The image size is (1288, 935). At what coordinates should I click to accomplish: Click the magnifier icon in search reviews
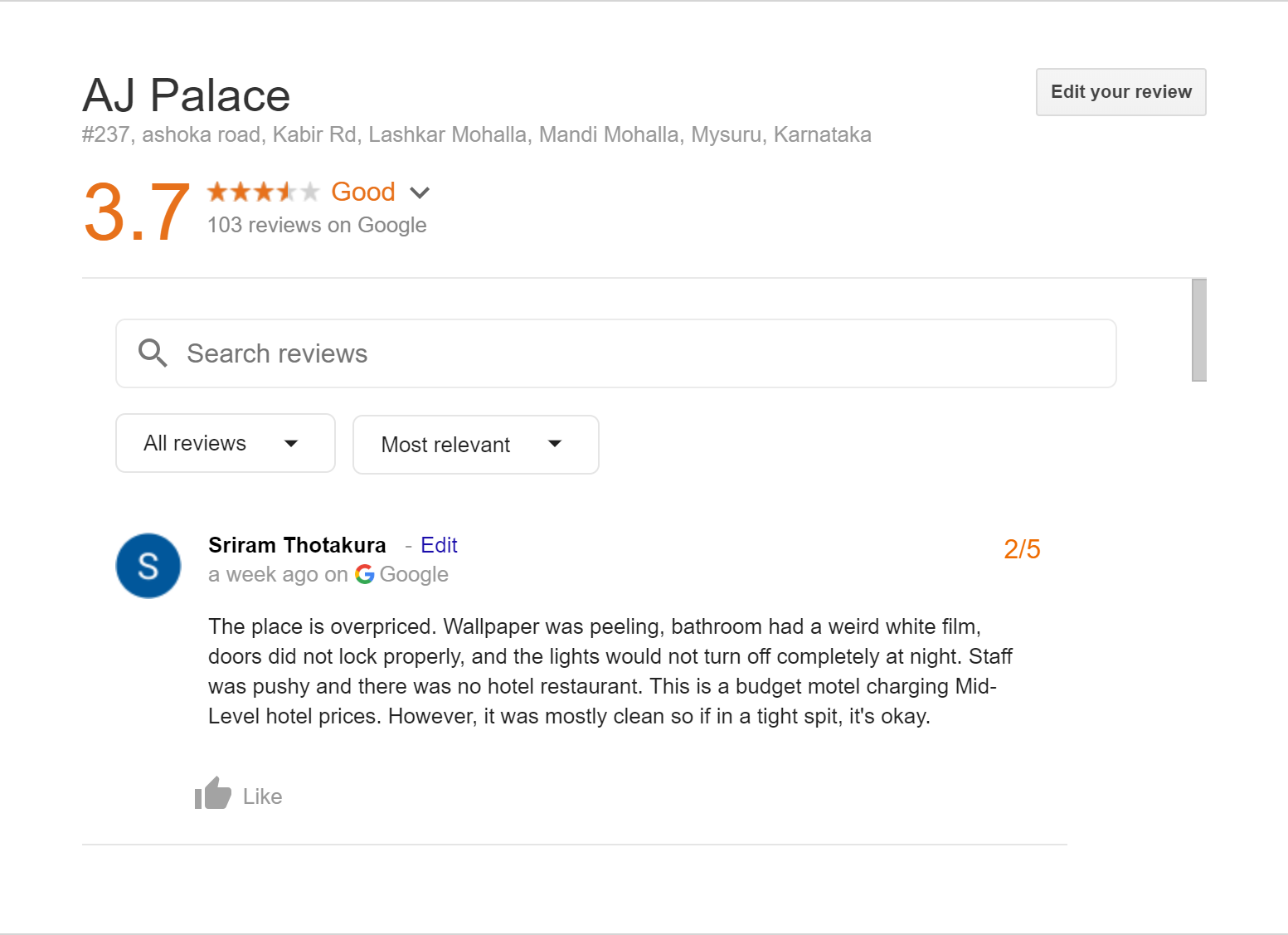[x=153, y=353]
